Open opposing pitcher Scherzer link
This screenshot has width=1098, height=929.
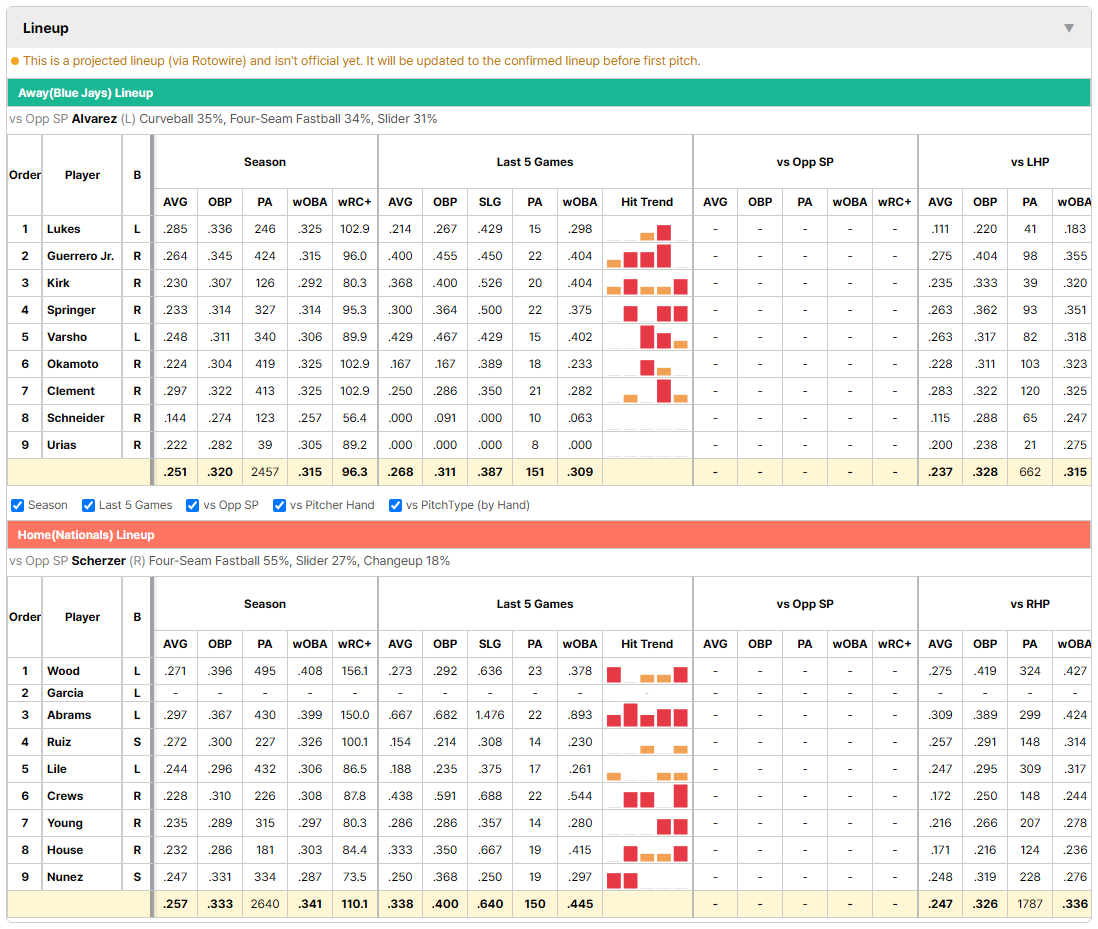(99, 561)
